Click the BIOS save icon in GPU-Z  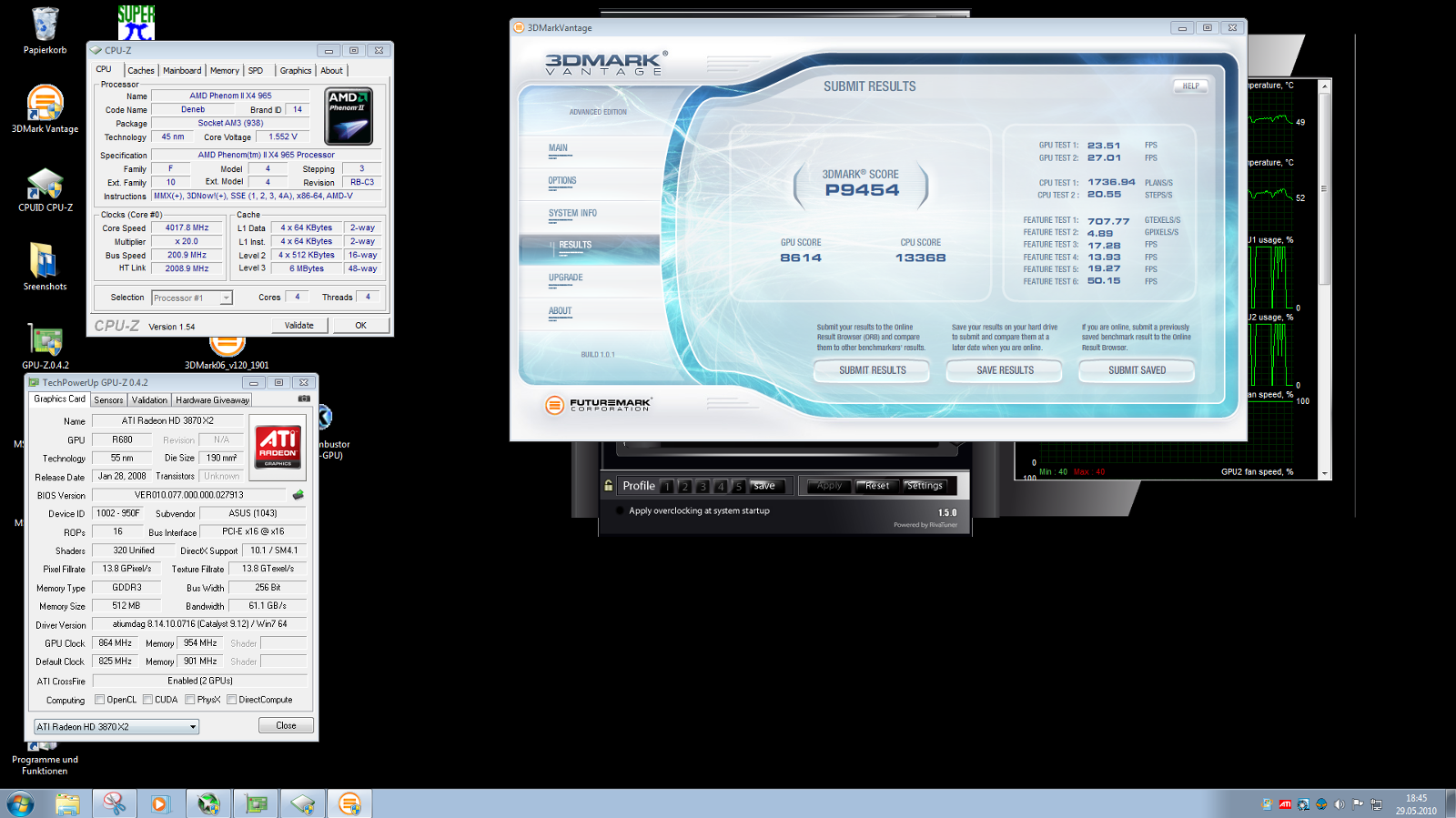tap(298, 495)
